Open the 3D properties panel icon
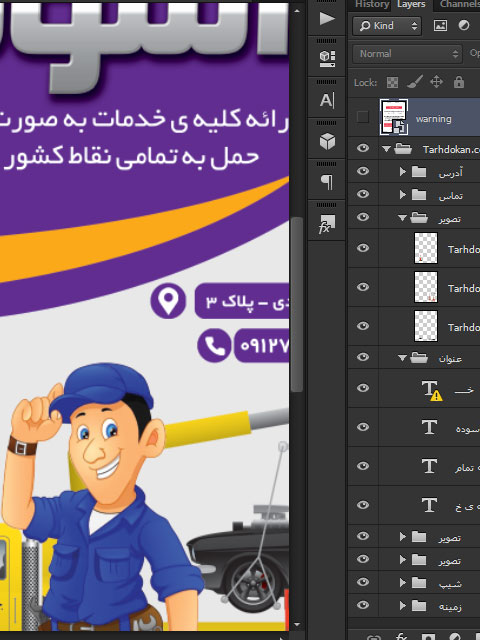Screen dimensions: 480x640 [327, 59]
